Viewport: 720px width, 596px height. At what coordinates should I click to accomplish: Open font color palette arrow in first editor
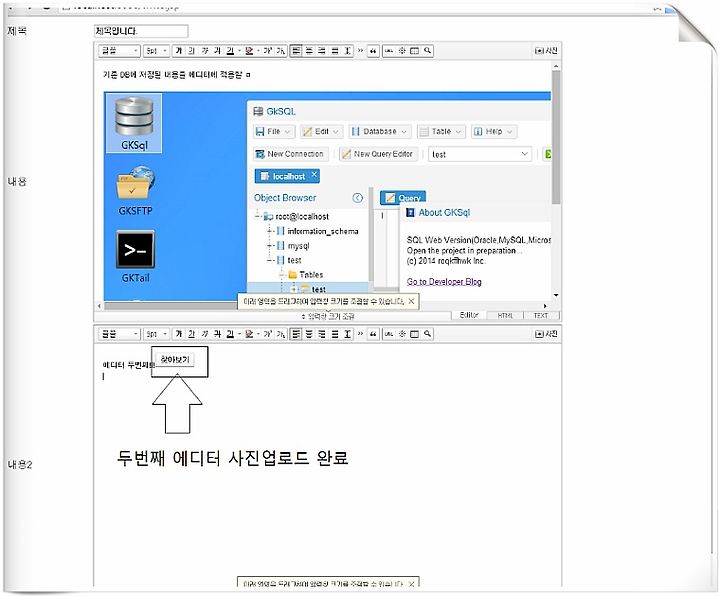[x=239, y=51]
